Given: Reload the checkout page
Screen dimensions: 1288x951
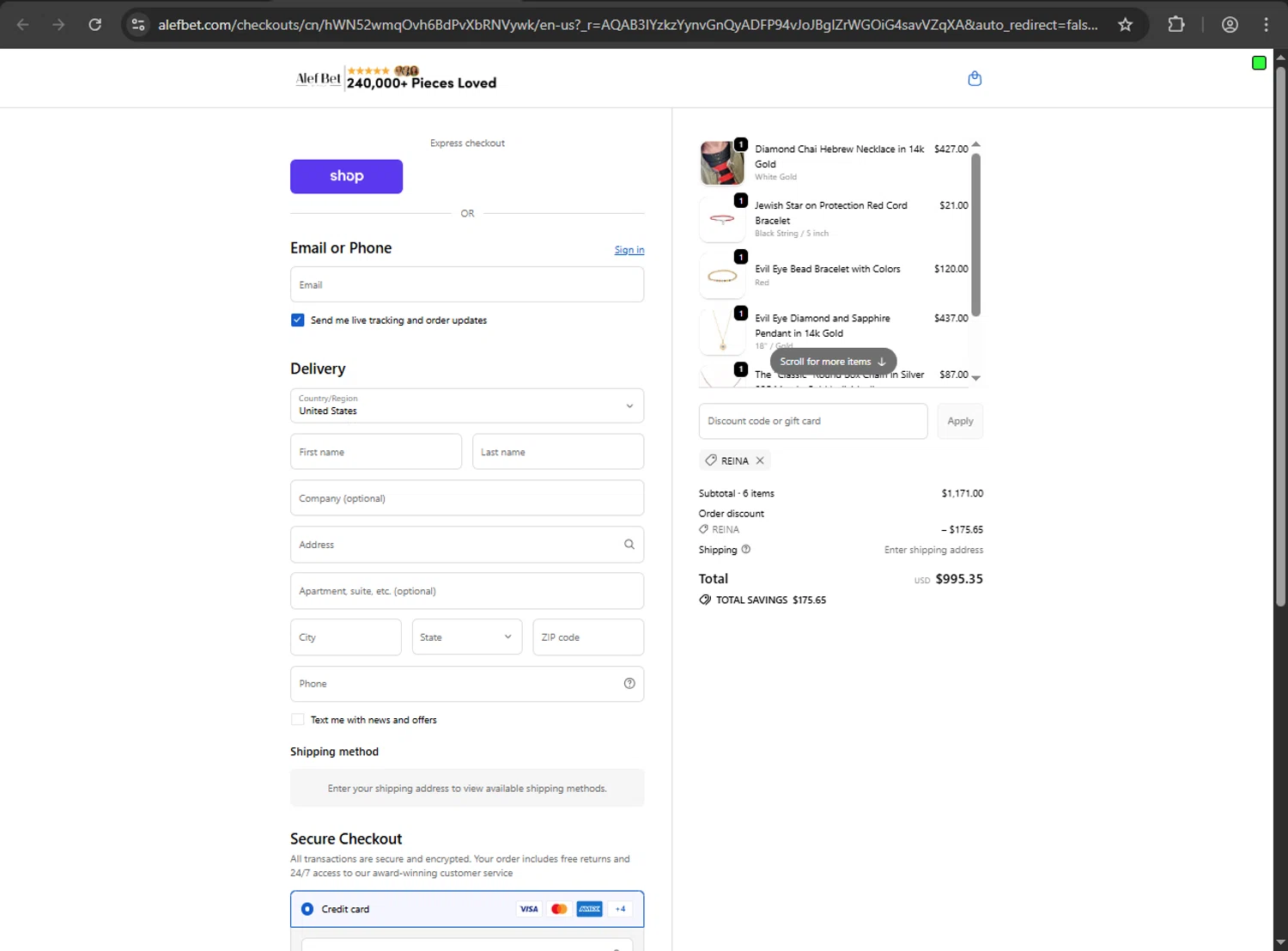Looking at the screenshot, I should (94, 24).
